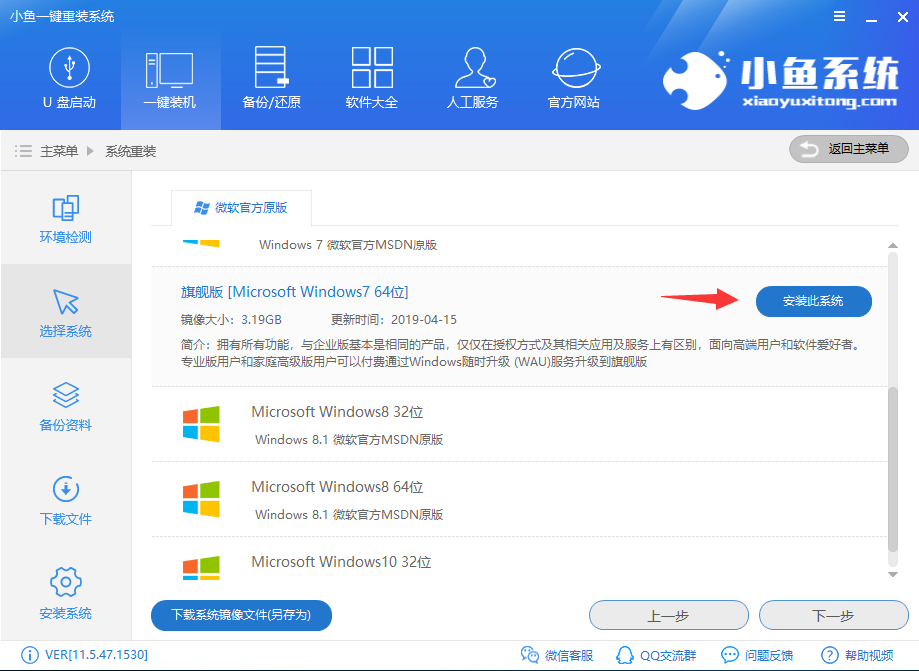Viewport: 919px width, 671px height.
Task: Click the 小鱼系统 logo
Action: click(781, 81)
